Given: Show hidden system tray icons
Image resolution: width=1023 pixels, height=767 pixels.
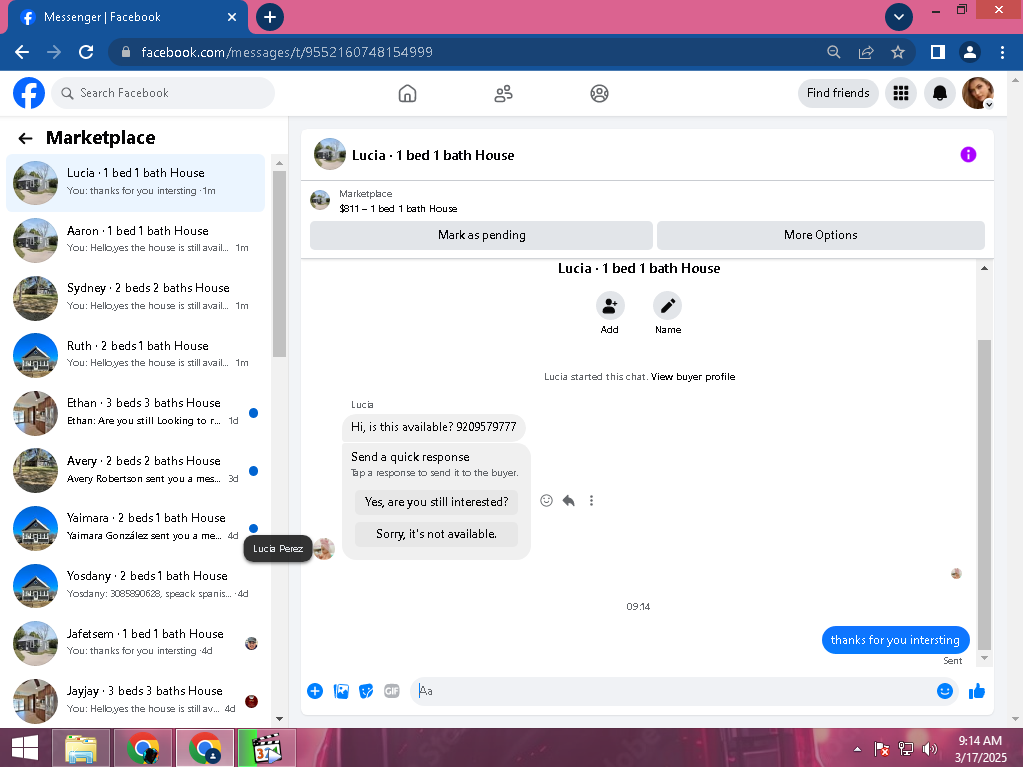Looking at the screenshot, I should (x=857, y=749).
